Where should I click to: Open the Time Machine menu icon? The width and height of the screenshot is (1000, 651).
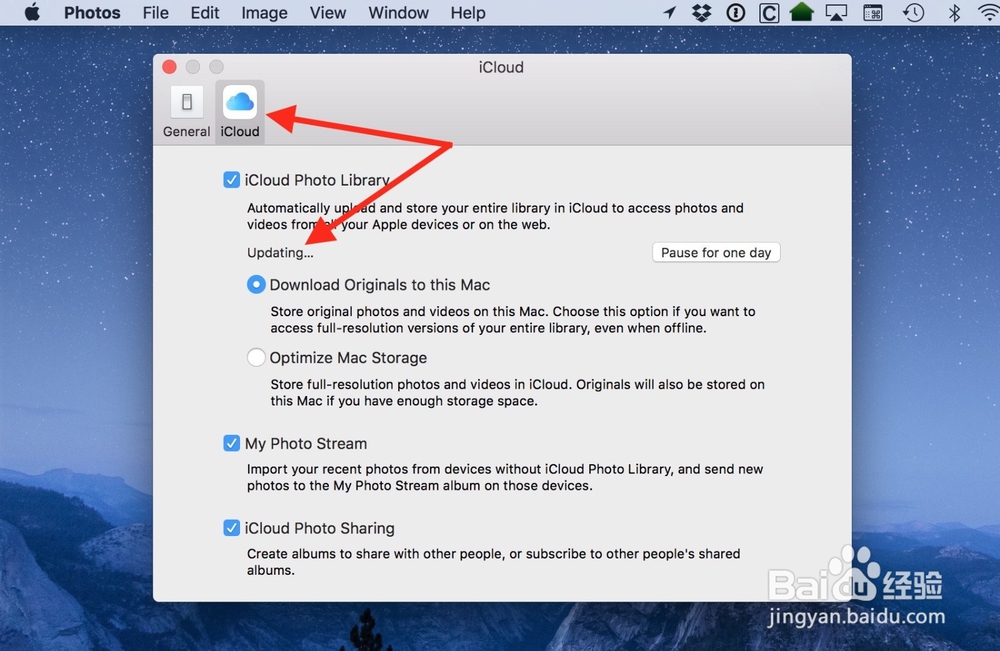[x=913, y=13]
